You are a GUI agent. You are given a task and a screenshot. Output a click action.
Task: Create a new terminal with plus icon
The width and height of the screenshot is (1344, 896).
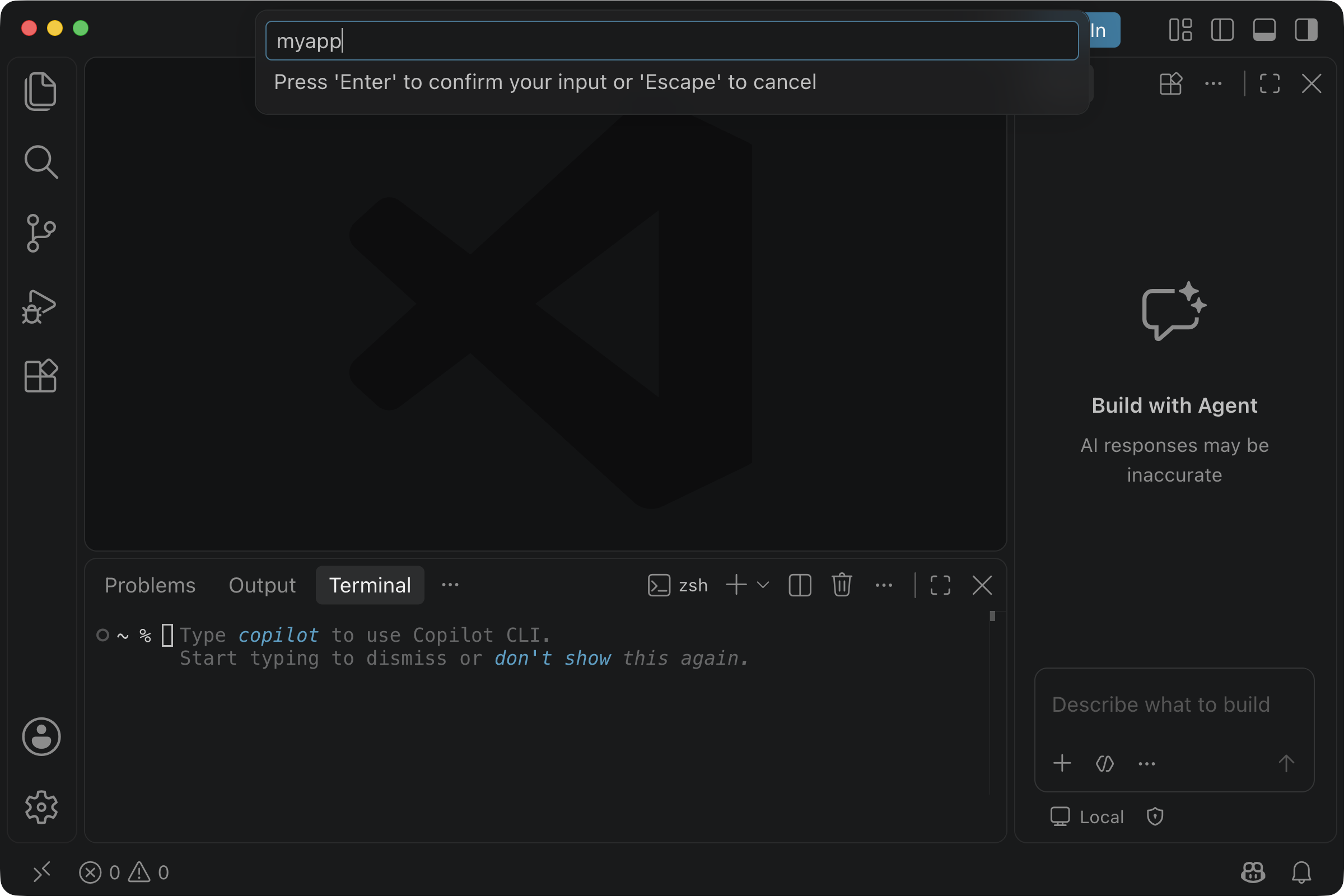[x=736, y=585]
